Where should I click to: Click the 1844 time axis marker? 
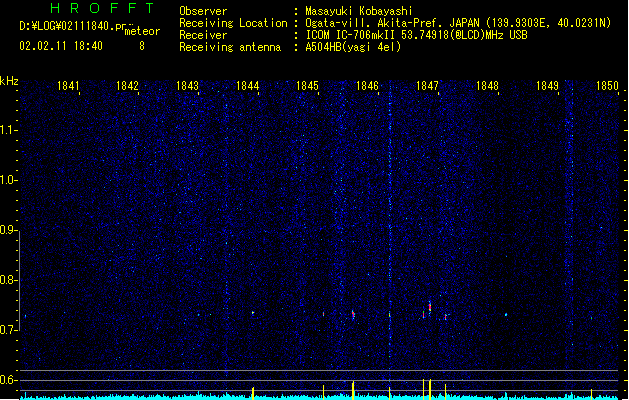click(248, 86)
